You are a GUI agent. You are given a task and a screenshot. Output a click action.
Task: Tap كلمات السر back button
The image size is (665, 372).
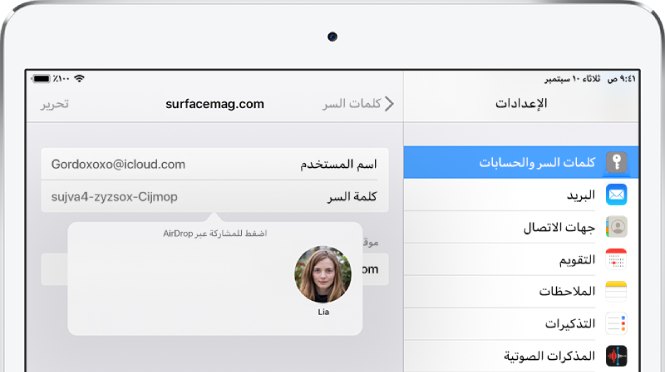click(352, 104)
